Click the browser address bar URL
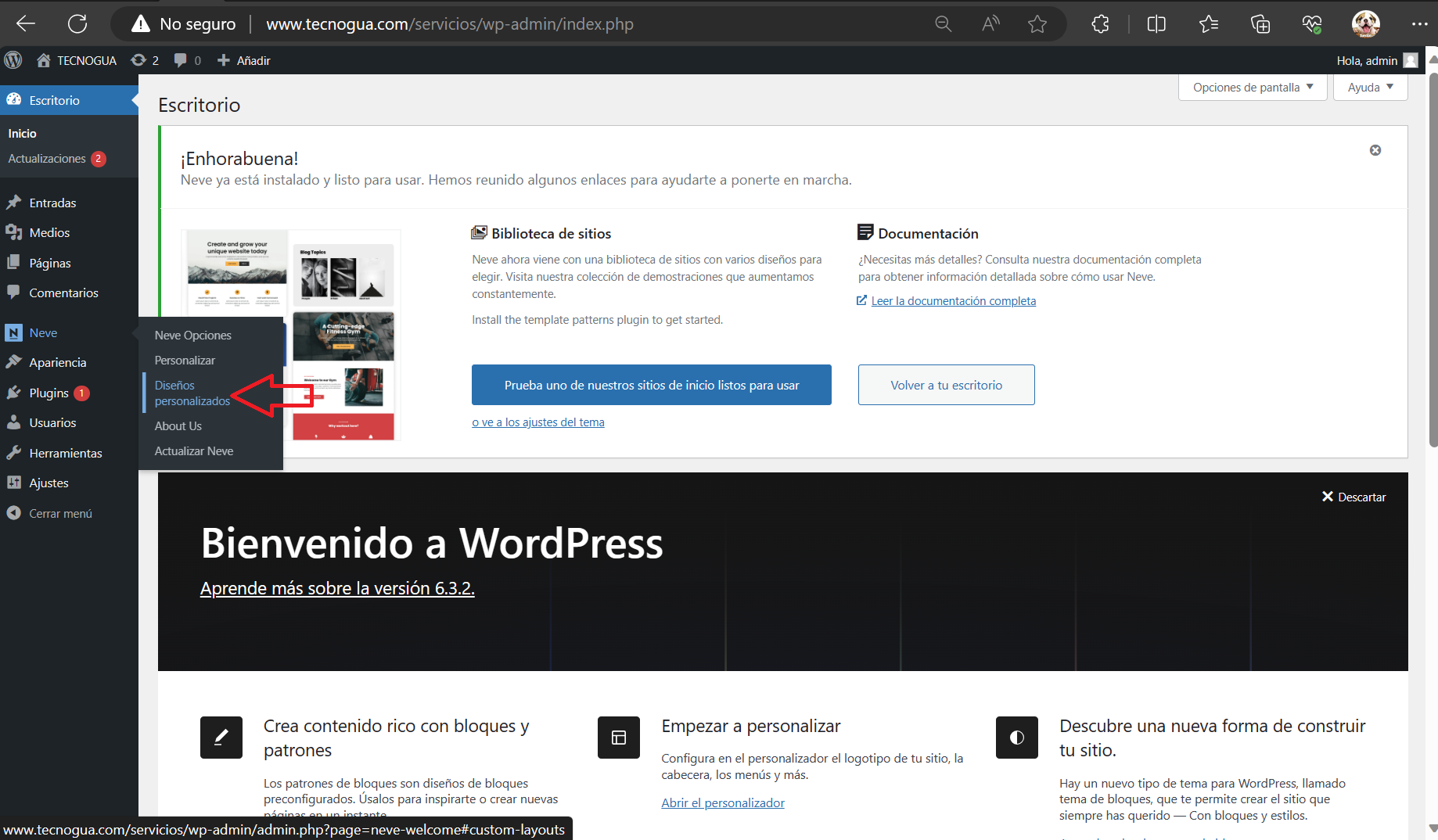The height and width of the screenshot is (840, 1438). click(x=450, y=23)
